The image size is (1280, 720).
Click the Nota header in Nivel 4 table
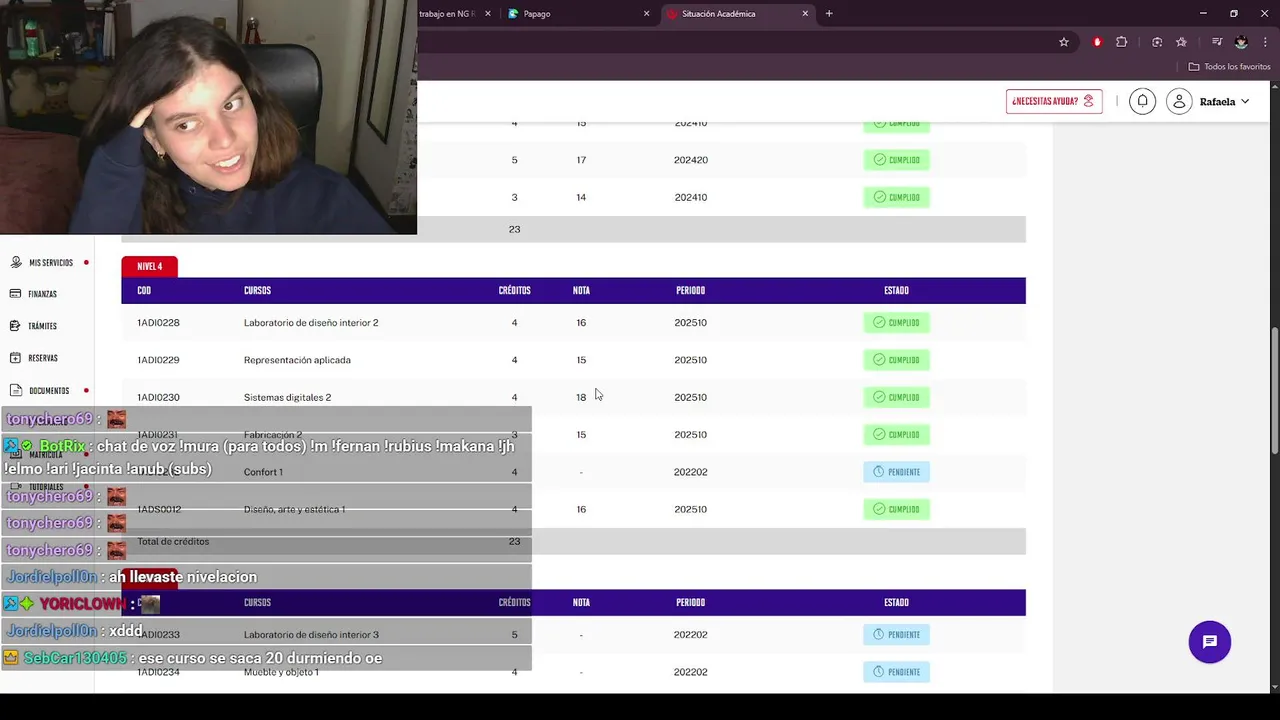(x=581, y=291)
